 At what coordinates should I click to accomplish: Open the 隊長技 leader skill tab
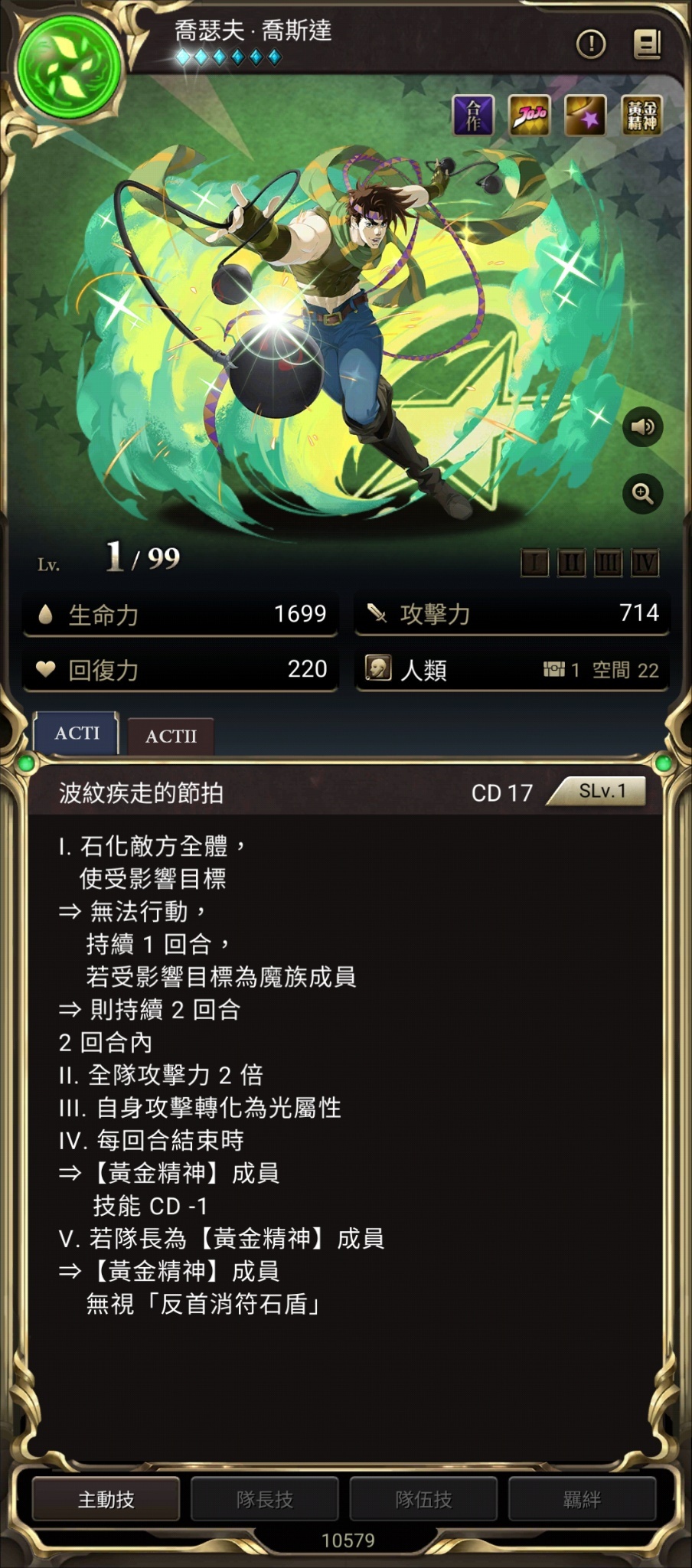[x=265, y=1499]
